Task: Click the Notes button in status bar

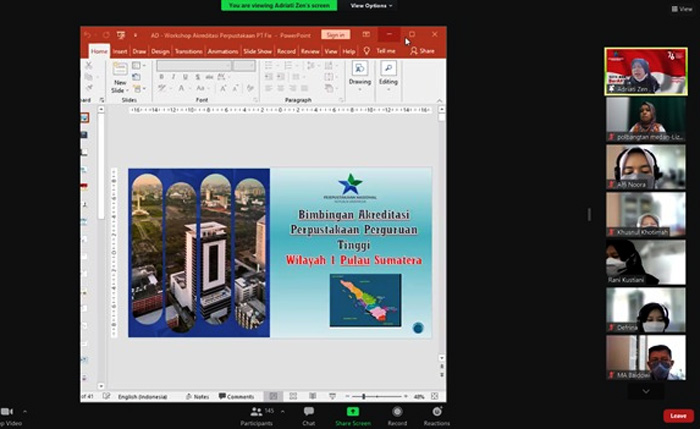Action: click(x=197, y=396)
